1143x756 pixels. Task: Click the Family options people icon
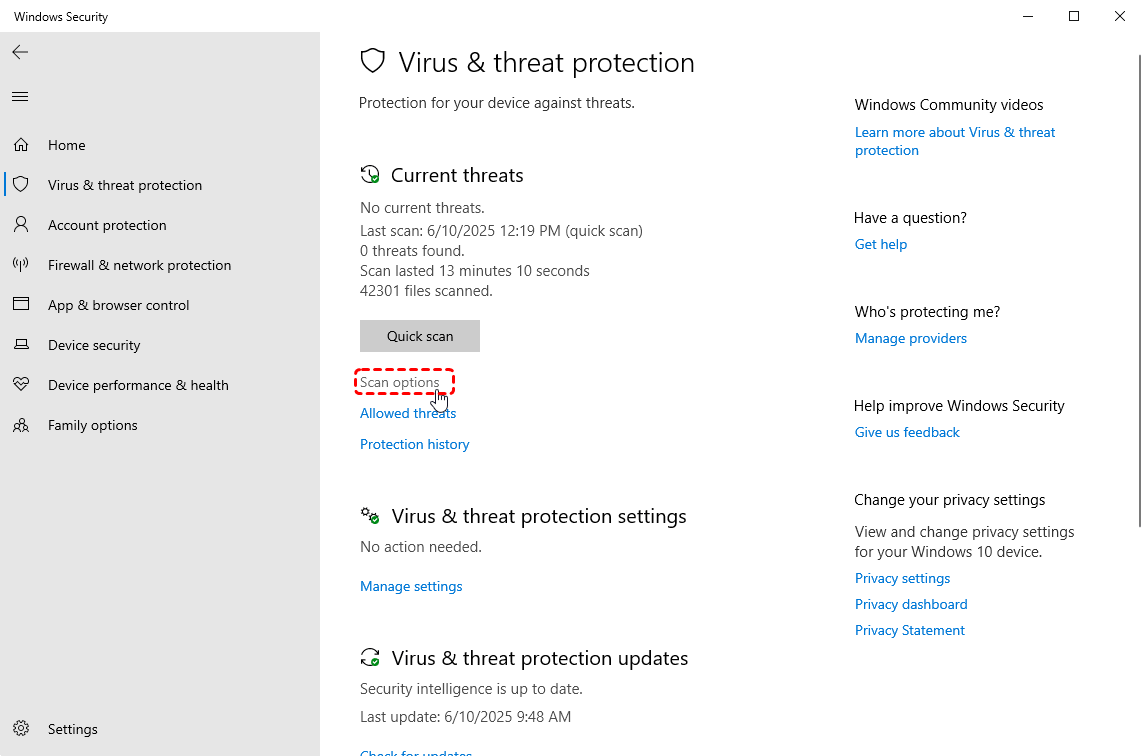click(21, 424)
